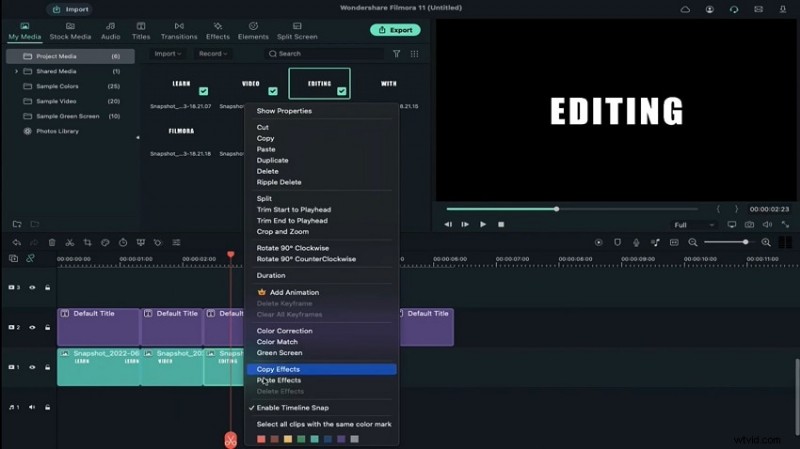Pick the red color mark swatch
This screenshot has height=449, width=800.
click(261, 439)
